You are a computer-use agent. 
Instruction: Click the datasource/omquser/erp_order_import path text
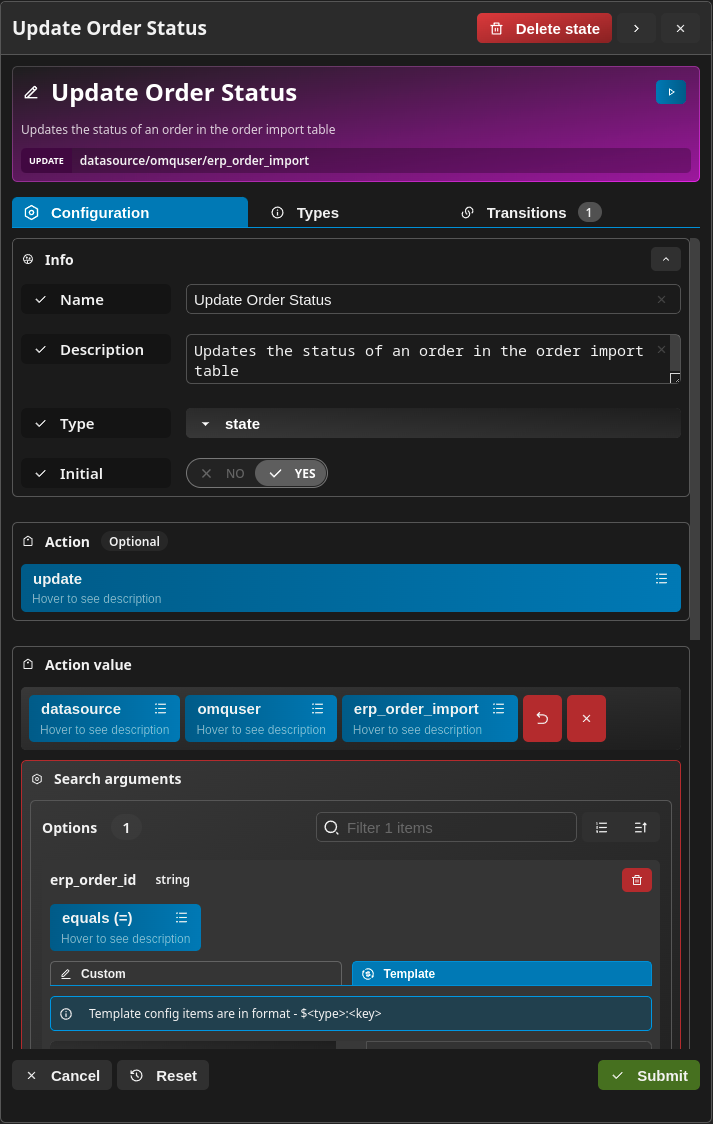194,161
